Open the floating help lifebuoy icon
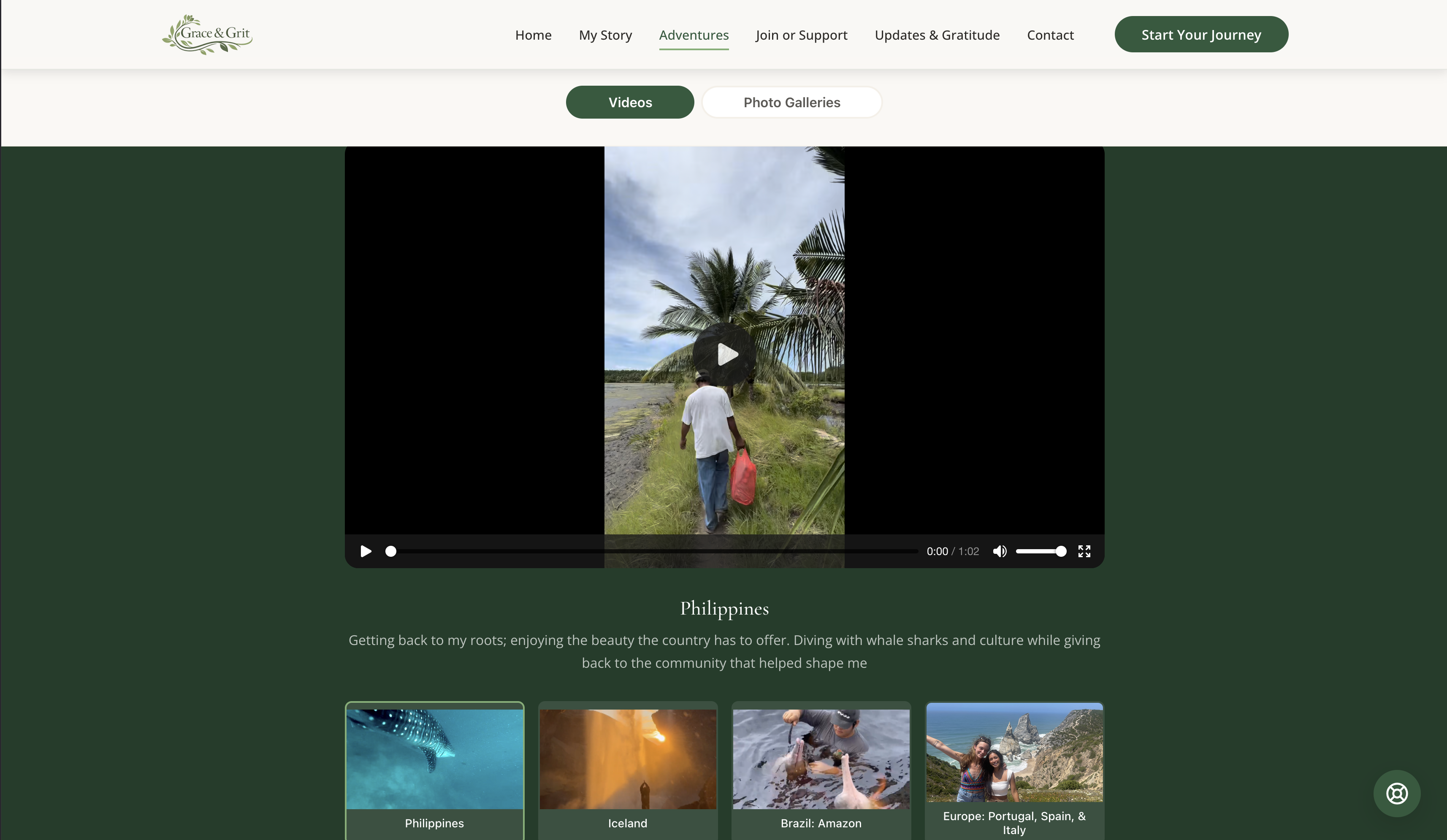The height and width of the screenshot is (840, 1447). (x=1396, y=793)
